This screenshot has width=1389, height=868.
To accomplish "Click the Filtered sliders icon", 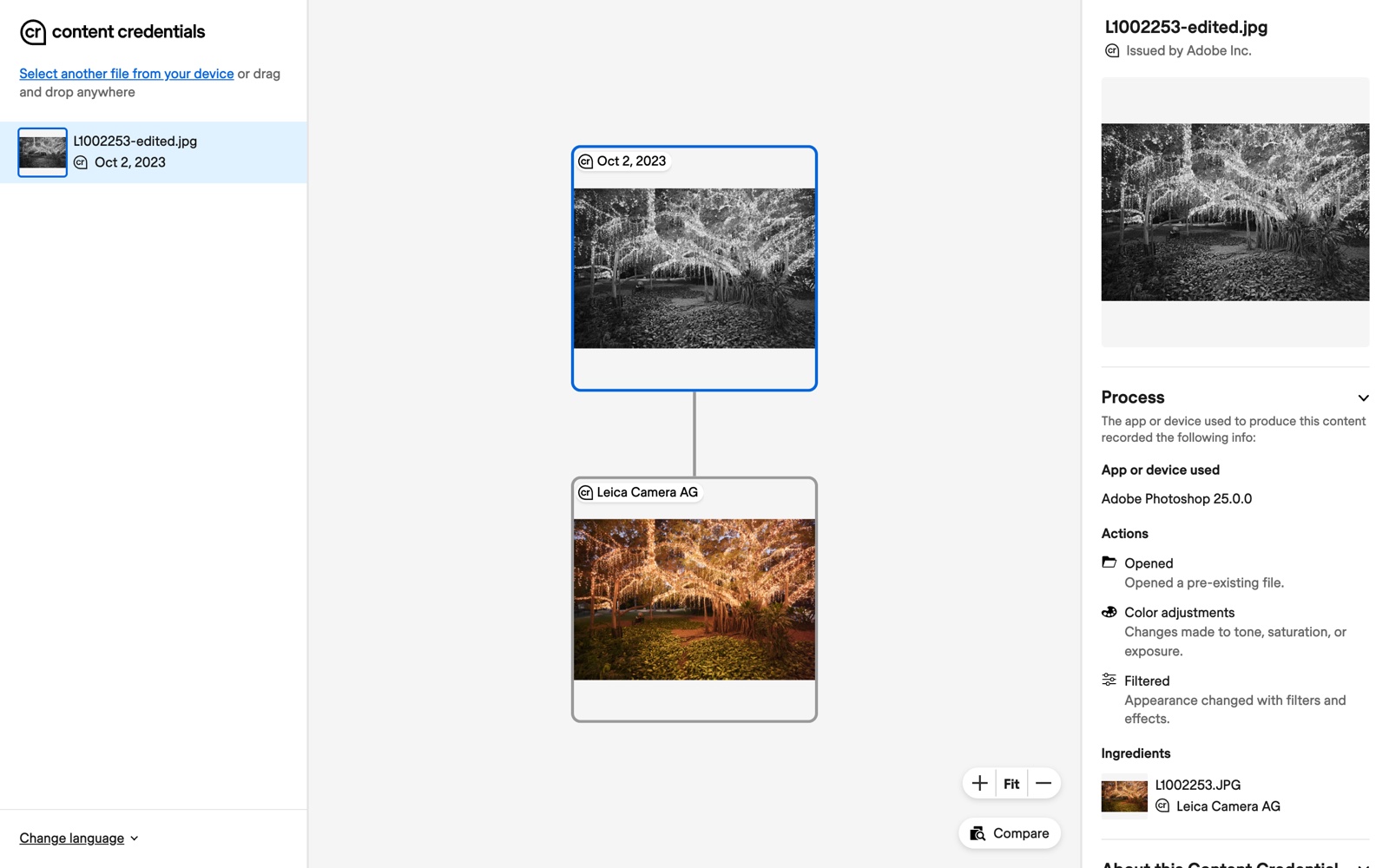I will click(1109, 680).
